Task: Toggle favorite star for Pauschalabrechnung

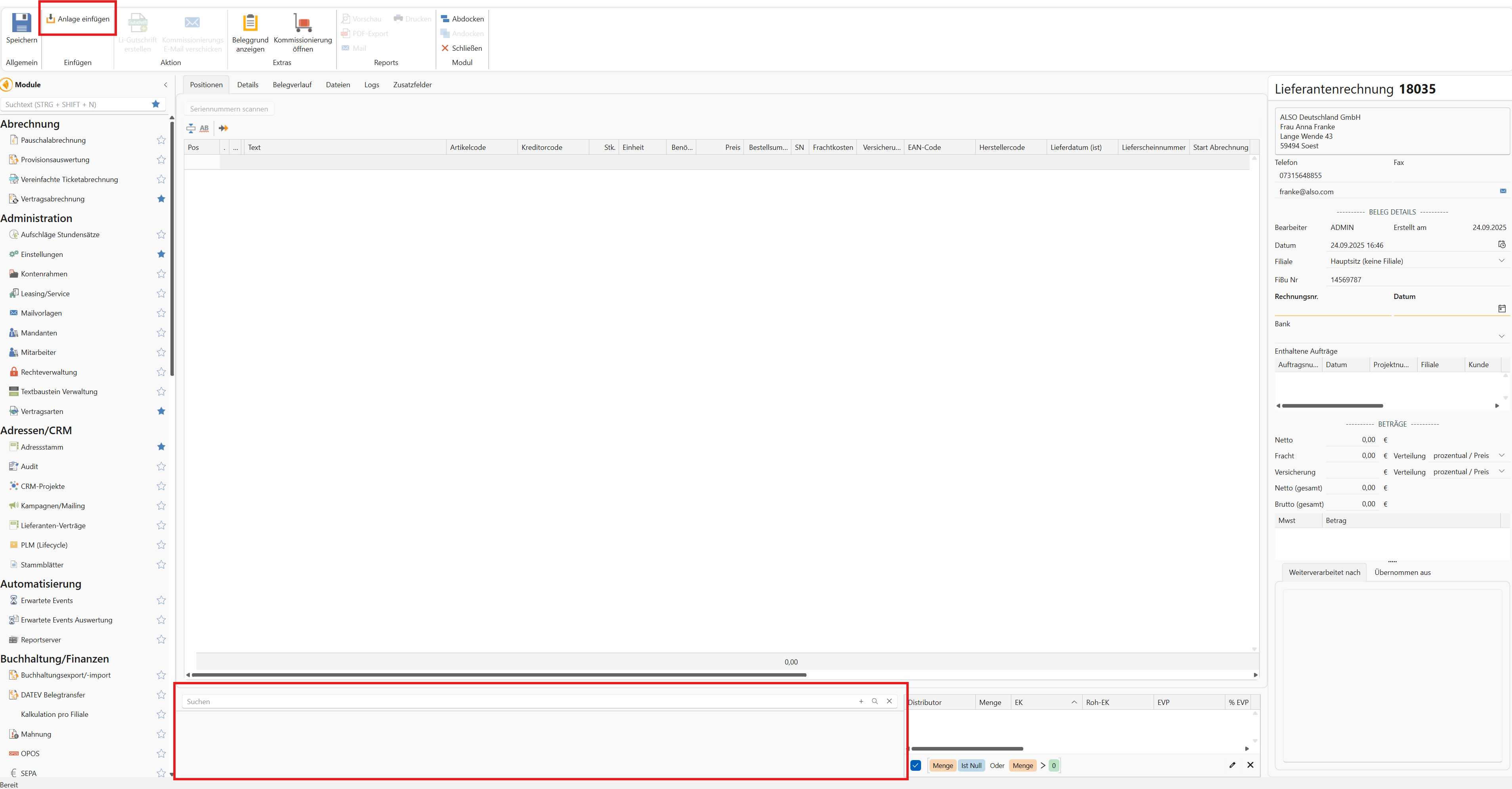Action: point(161,140)
